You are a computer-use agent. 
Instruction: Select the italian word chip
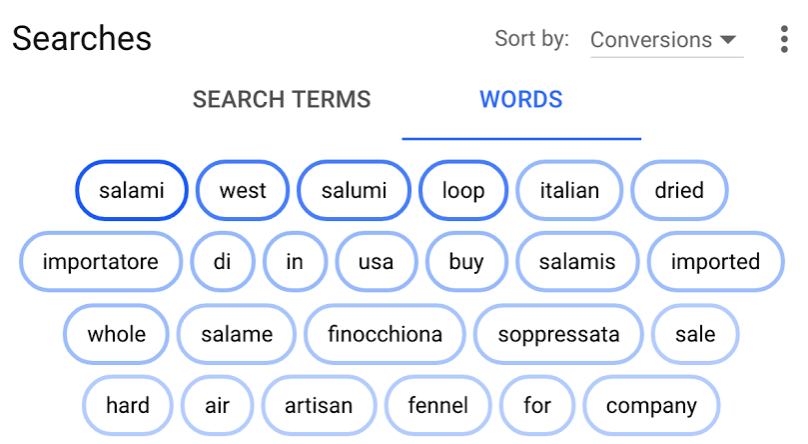point(569,191)
